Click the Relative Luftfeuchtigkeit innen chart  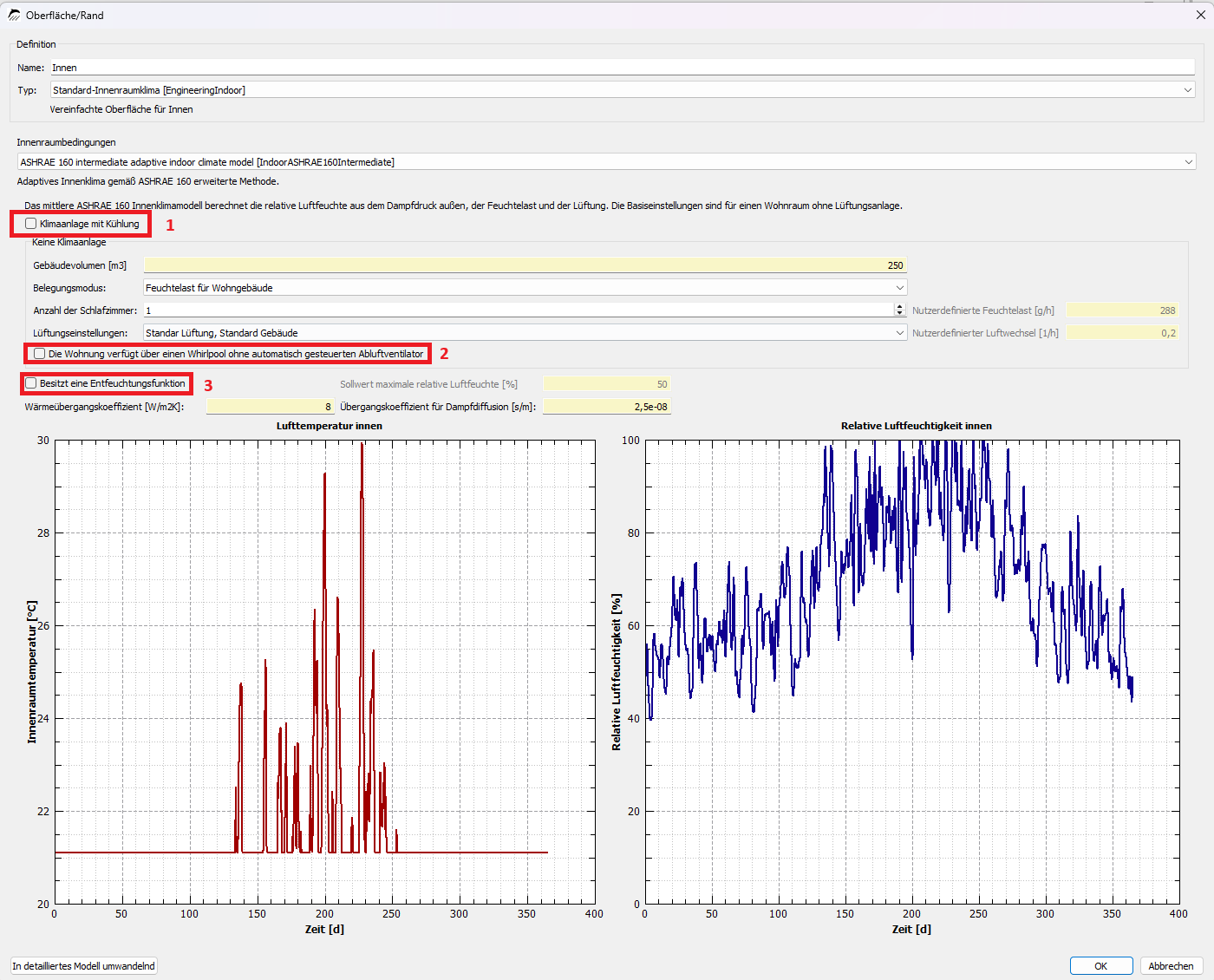point(911,672)
